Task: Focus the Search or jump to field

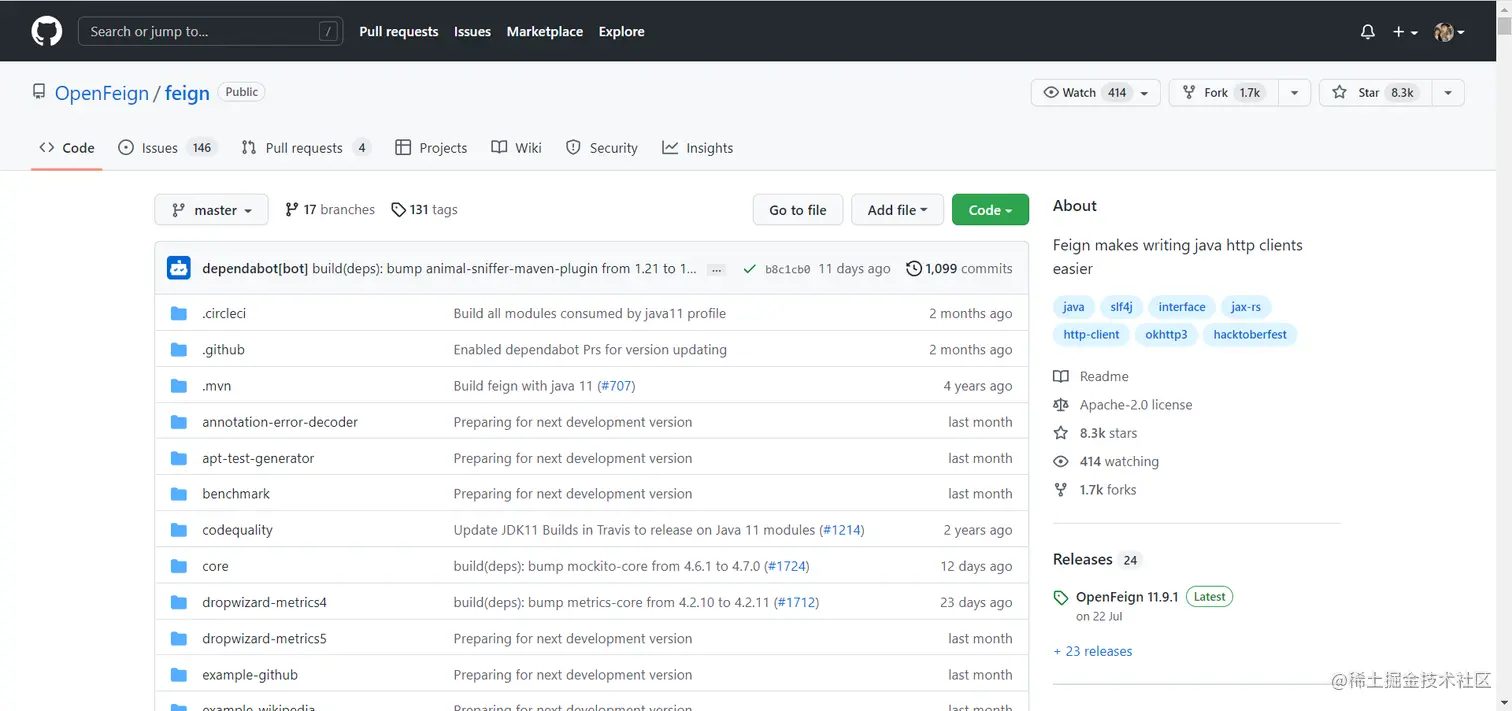Action: point(210,31)
